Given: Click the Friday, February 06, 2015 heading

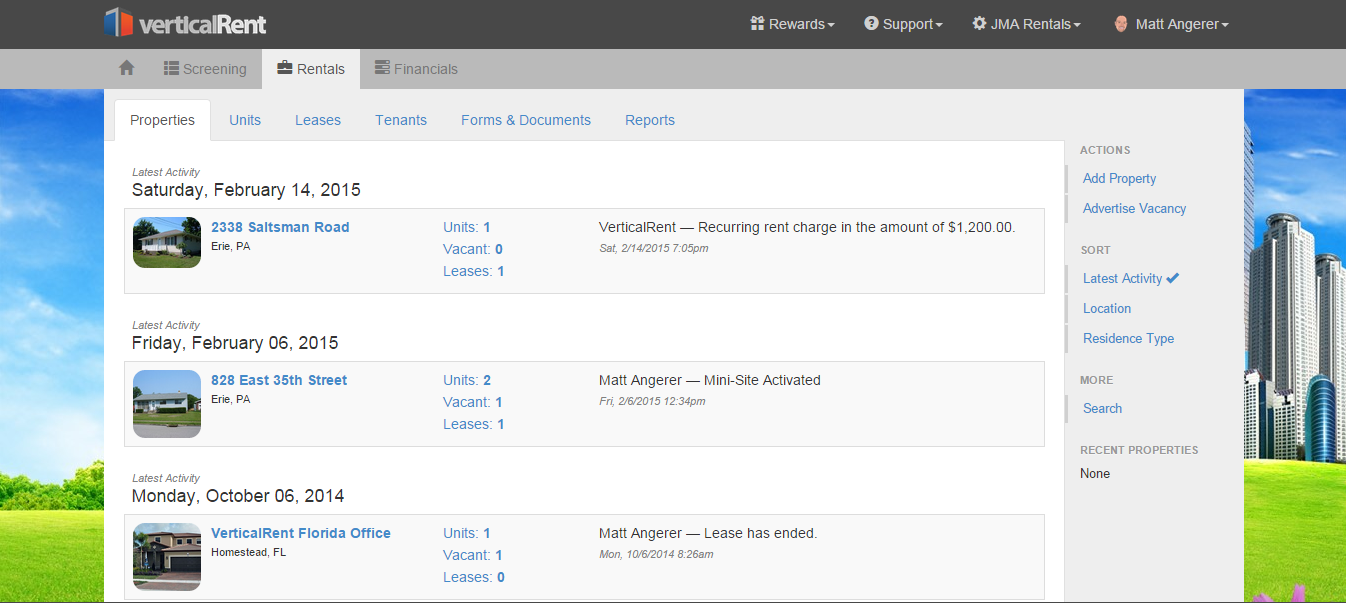Looking at the screenshot, I should point(235,343).
